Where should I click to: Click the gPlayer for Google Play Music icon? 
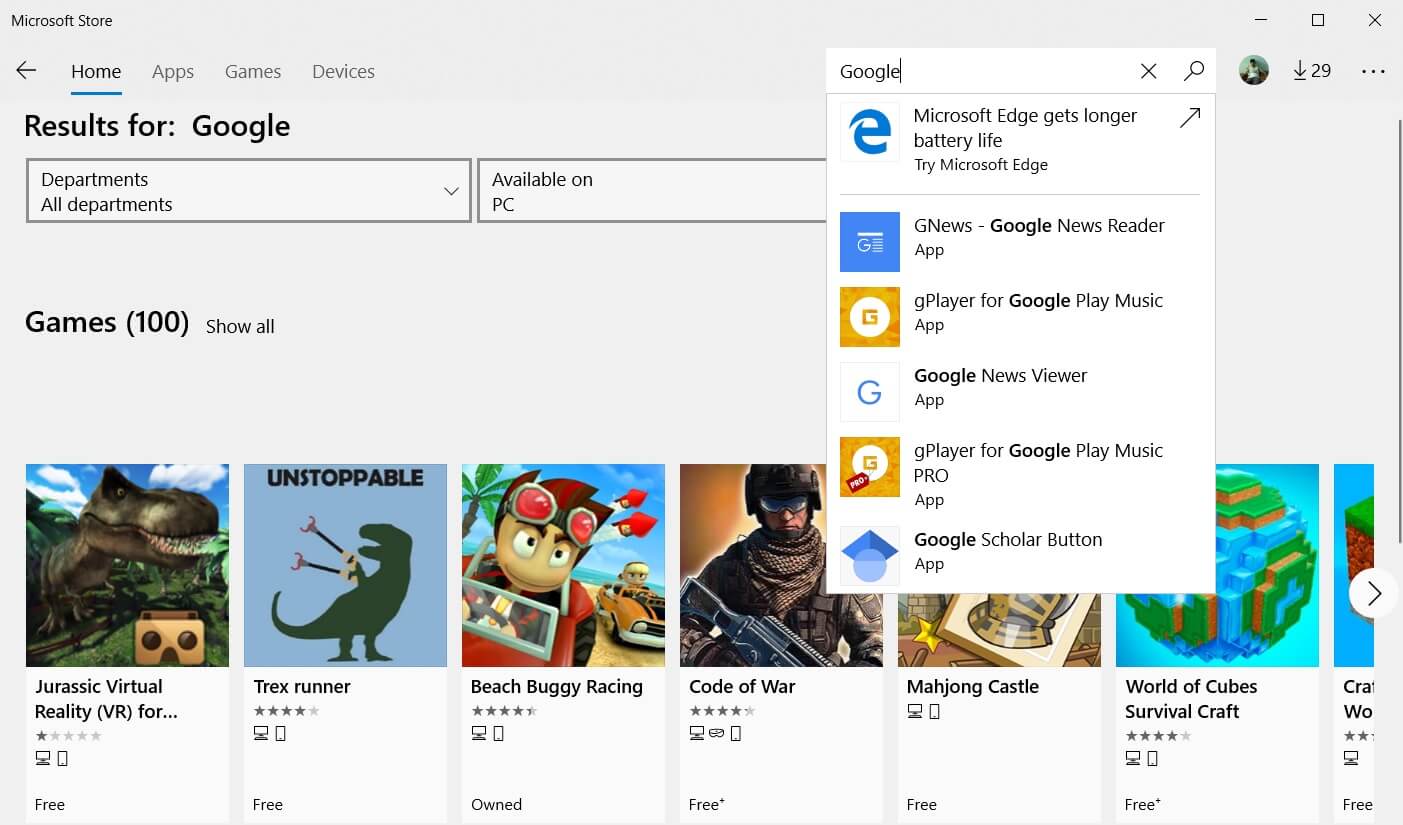[x=869, y=316]
